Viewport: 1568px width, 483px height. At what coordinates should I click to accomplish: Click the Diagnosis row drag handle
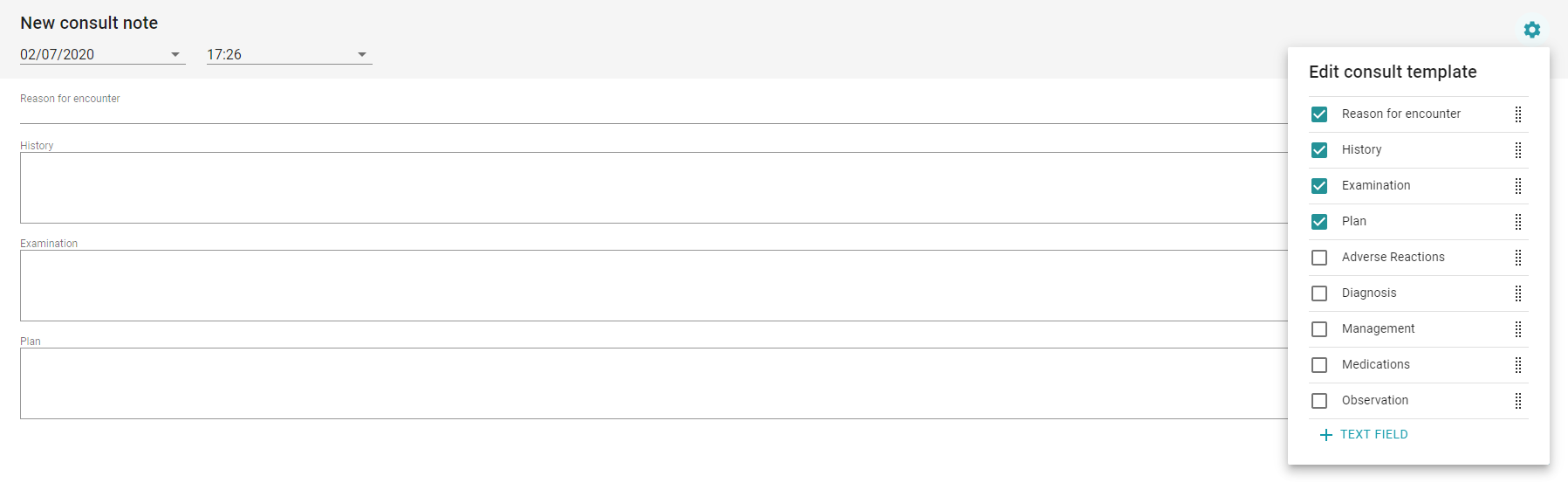[1518, 293]
